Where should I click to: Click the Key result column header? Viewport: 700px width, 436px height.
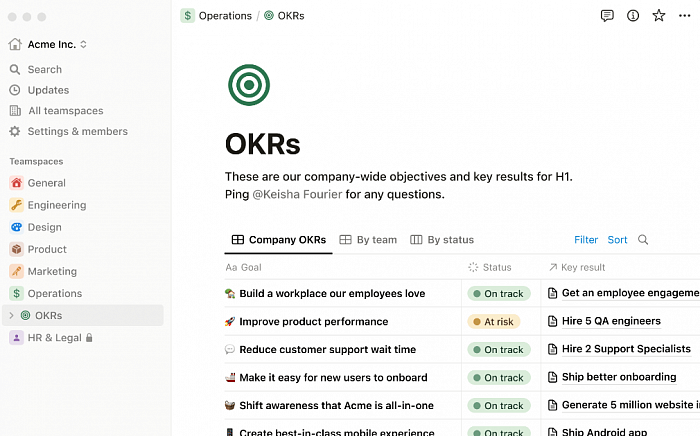click(577, 267)
